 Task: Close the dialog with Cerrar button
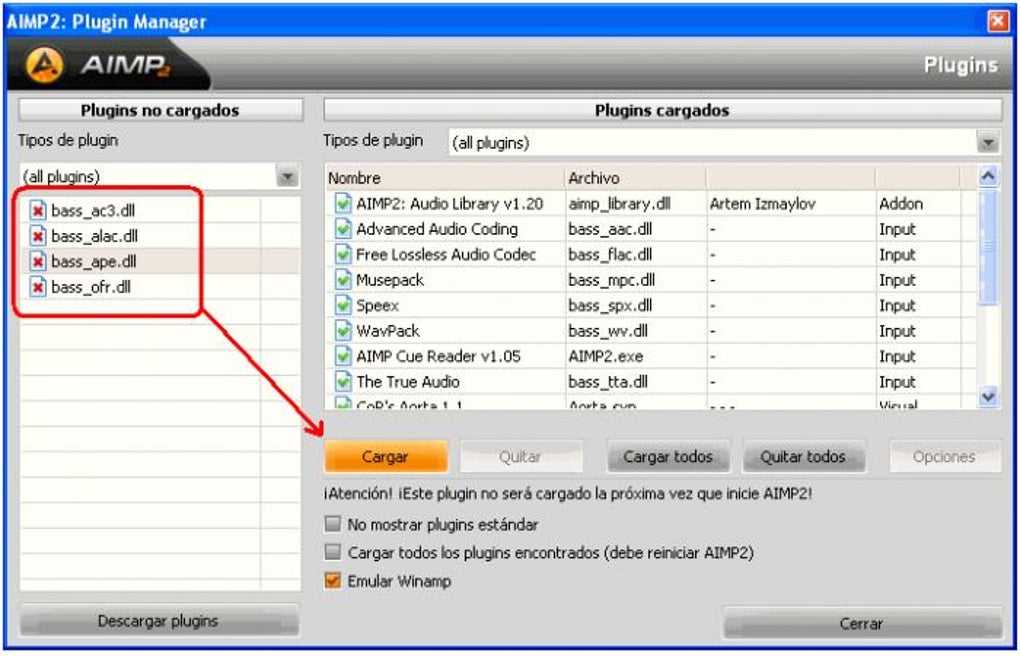click(862, 623)
